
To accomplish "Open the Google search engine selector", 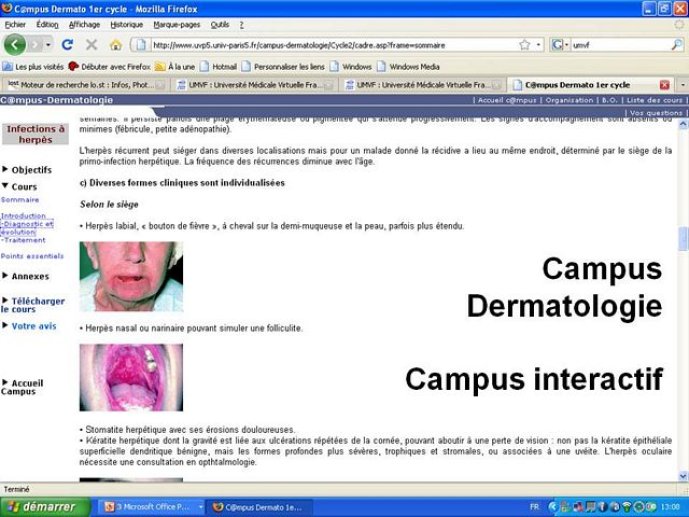I will point(560,45).
